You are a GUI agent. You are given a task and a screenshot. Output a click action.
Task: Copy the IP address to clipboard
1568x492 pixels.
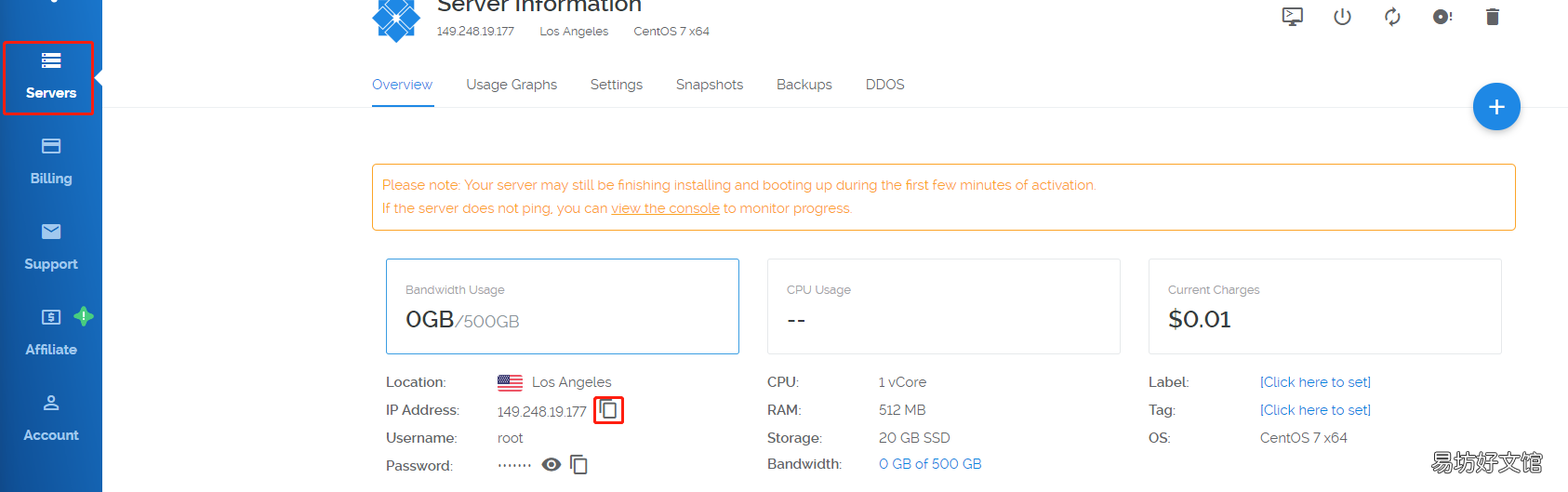coord(608,409)
